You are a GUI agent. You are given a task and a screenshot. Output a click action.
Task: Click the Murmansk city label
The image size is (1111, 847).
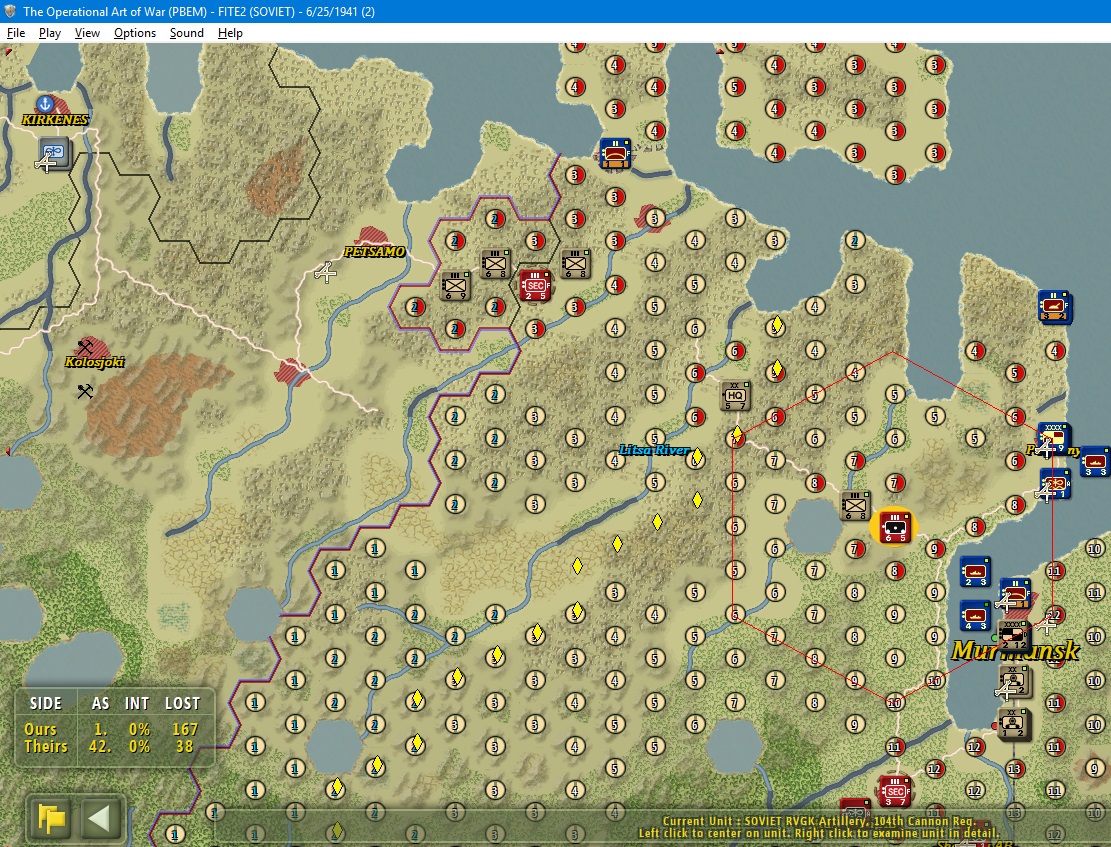(x=1015, y=650)
